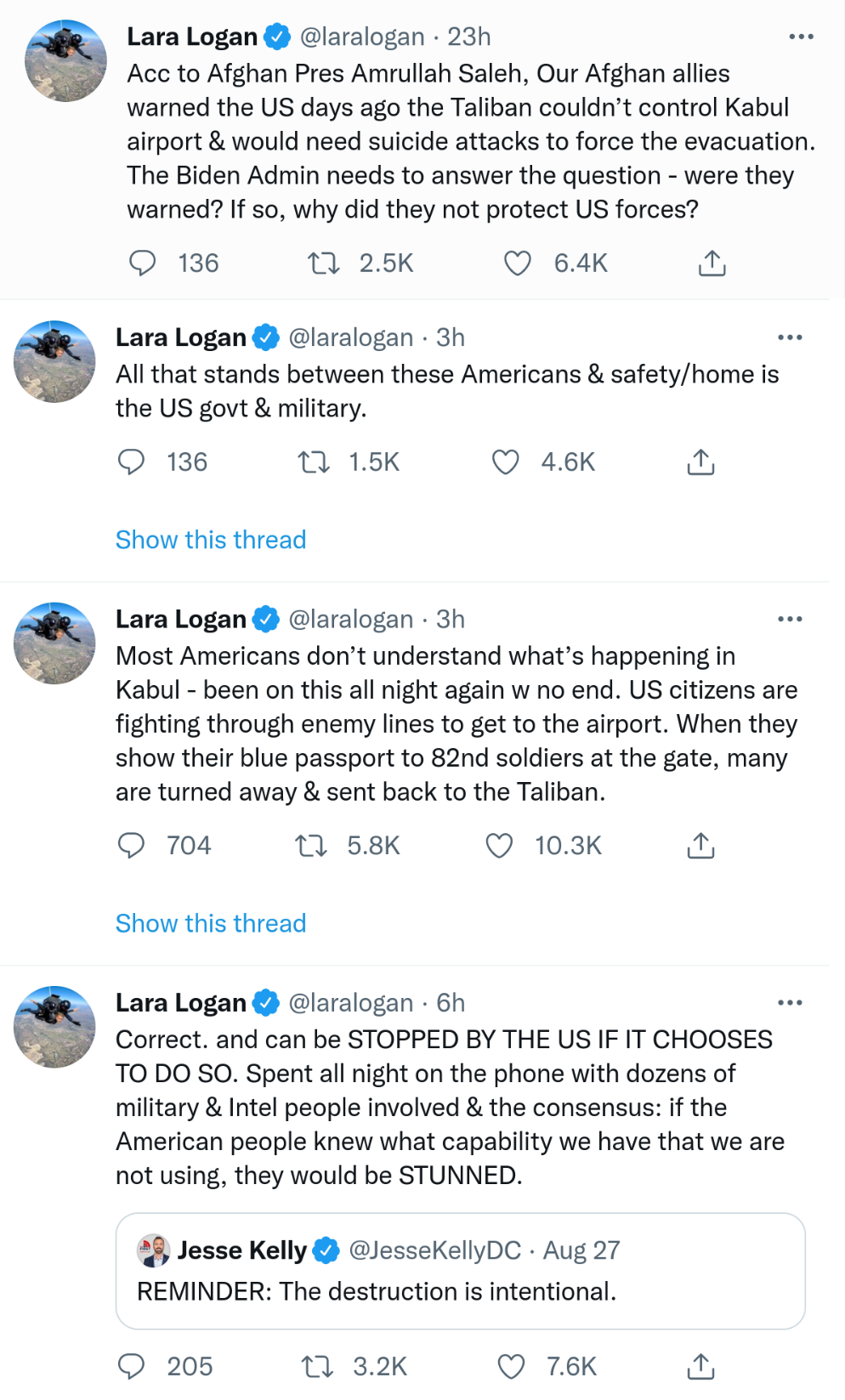Retweet the tweet with 5.8K retweets
845x1400 pixels.
click(311, 846)
